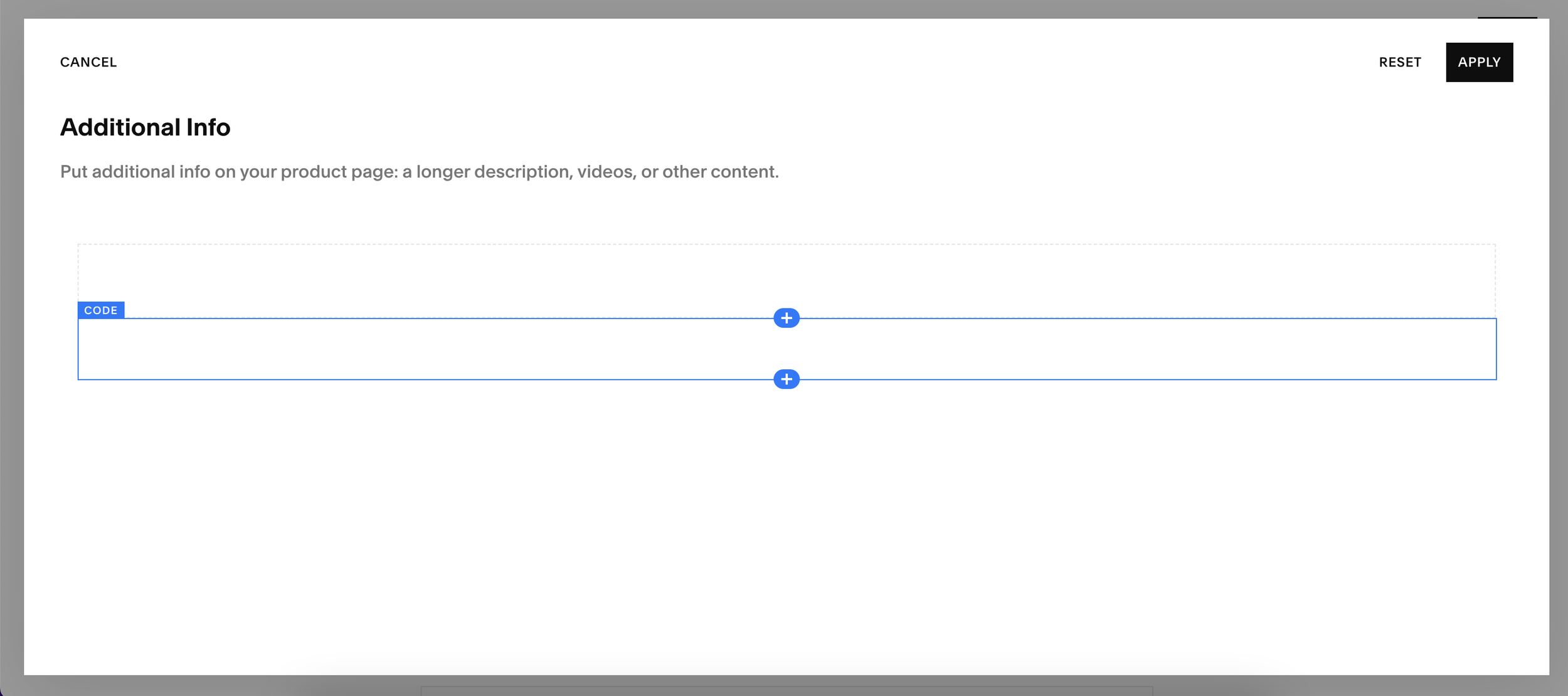Click inside the selected code block
This screenshot has height=696, width=1568.
pos(439,349)
